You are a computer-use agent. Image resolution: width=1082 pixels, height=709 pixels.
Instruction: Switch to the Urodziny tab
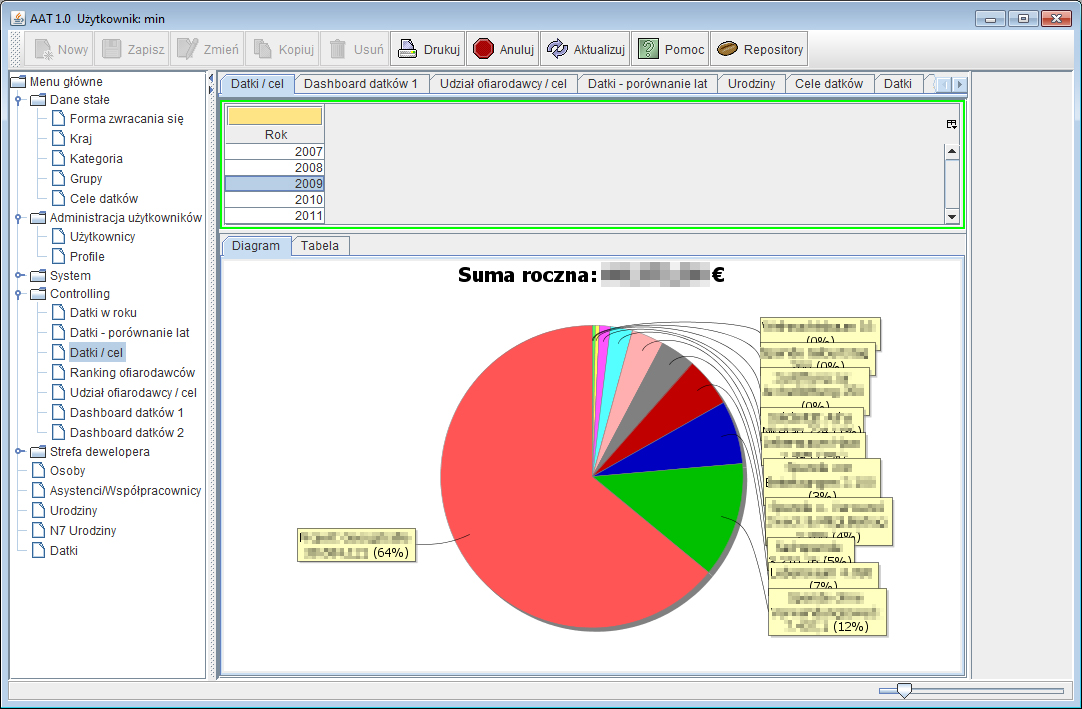tap(751, 84)
